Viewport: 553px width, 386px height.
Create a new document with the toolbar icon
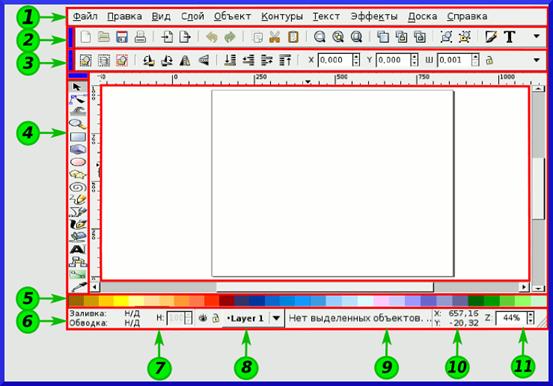(x=86, y=37)
